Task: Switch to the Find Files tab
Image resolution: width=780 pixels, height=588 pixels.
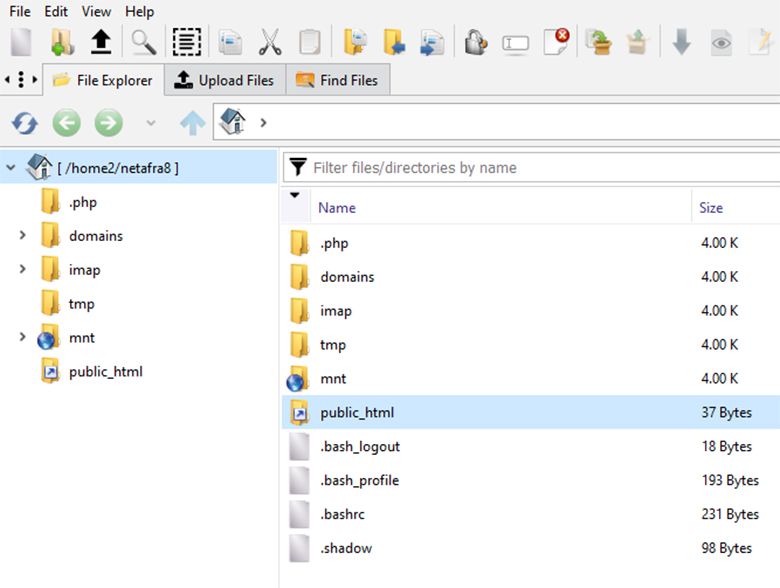Action: click(x=338, y=80)
